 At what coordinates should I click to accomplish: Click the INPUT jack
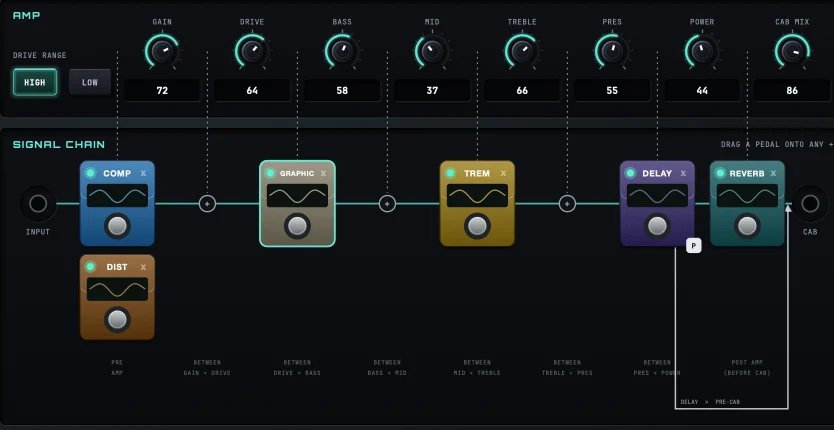tap(38, 204)
